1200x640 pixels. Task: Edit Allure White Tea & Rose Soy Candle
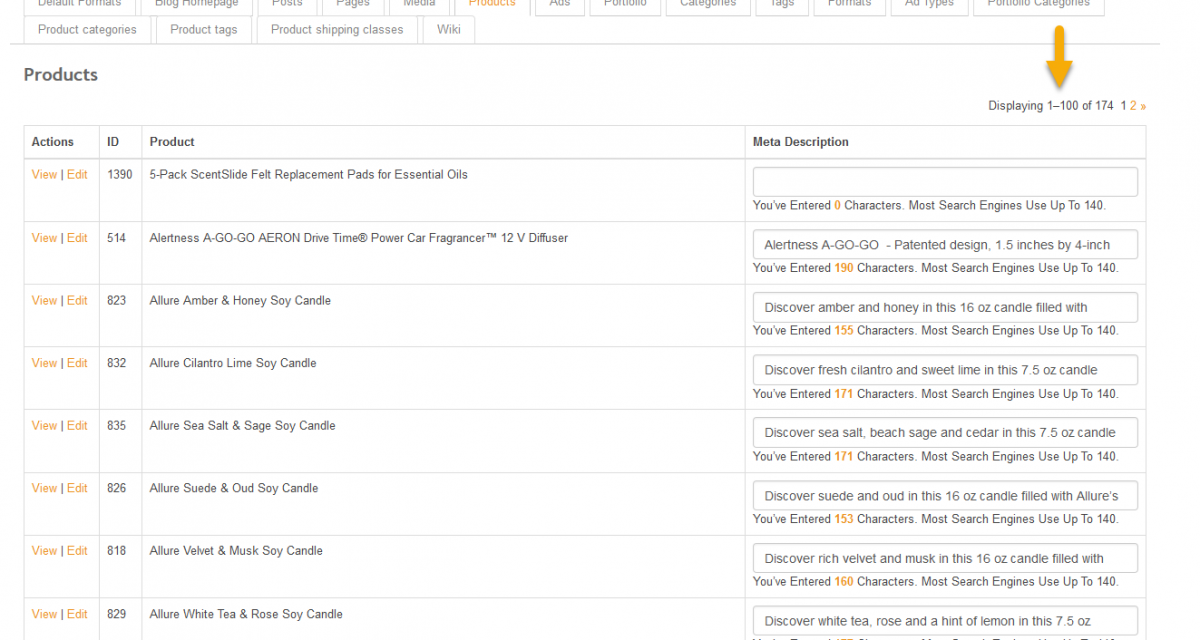click(x=77, y=614)
